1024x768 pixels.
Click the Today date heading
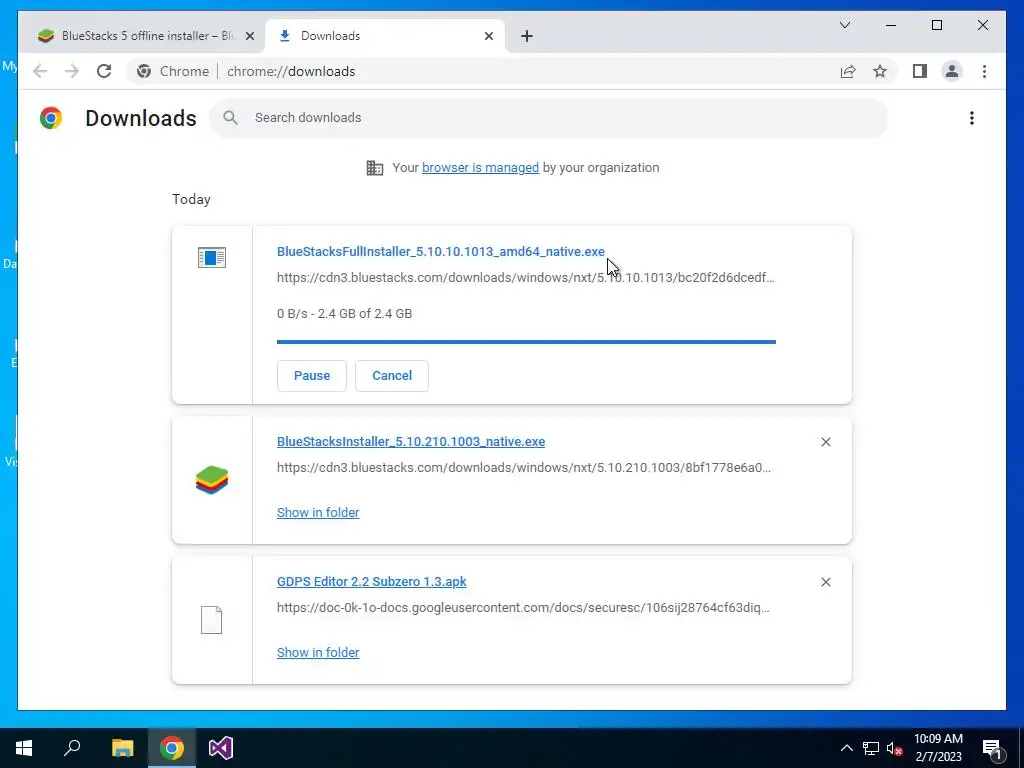[x=191, y=199]
